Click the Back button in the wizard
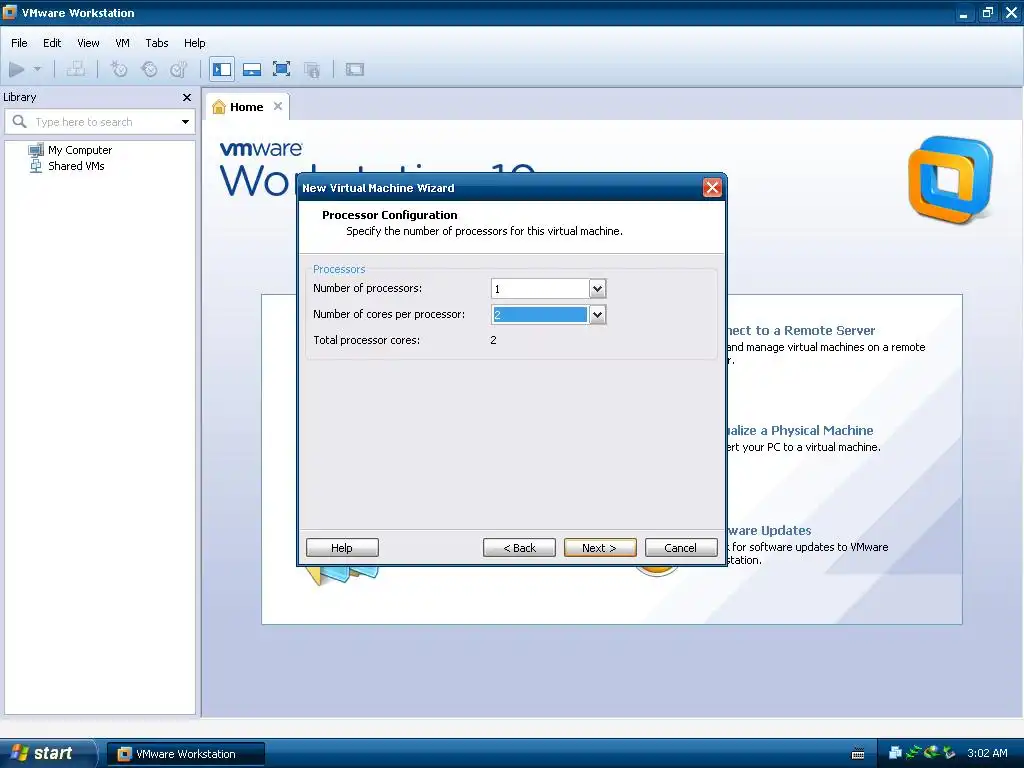The width and height of the screenshot is (1024, 768). (x=519, y=548)
